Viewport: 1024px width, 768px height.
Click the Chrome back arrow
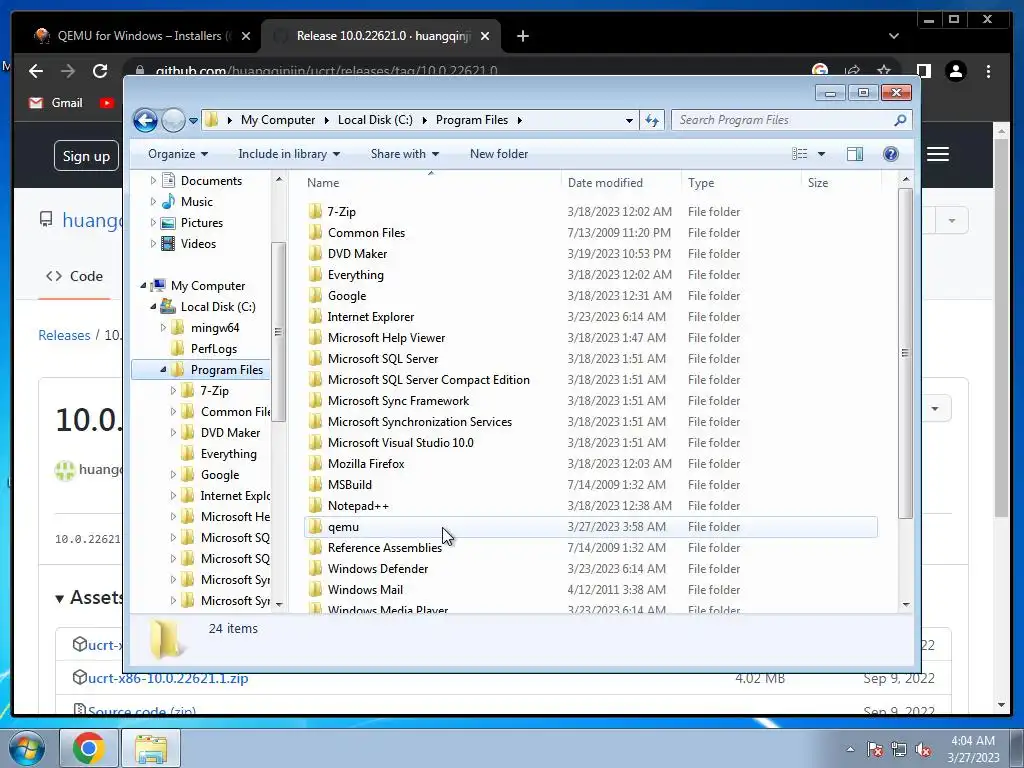pos(36,71)
